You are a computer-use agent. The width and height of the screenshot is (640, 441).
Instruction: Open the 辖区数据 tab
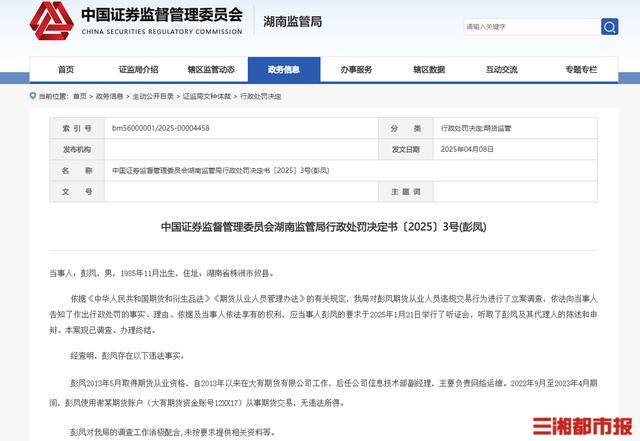(x=428, y=70)
